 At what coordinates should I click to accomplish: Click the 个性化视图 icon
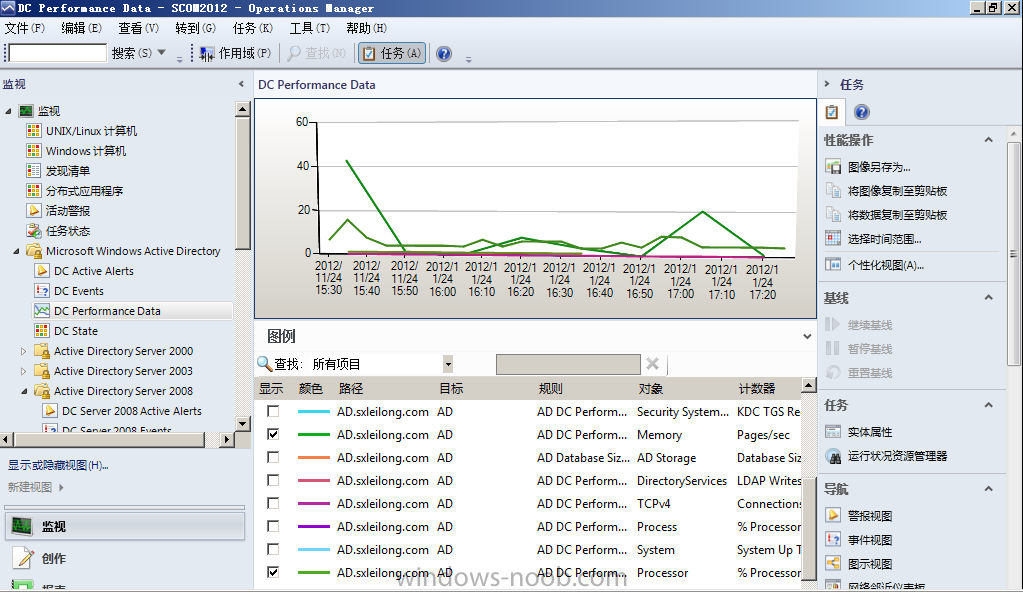coord(833,265)
